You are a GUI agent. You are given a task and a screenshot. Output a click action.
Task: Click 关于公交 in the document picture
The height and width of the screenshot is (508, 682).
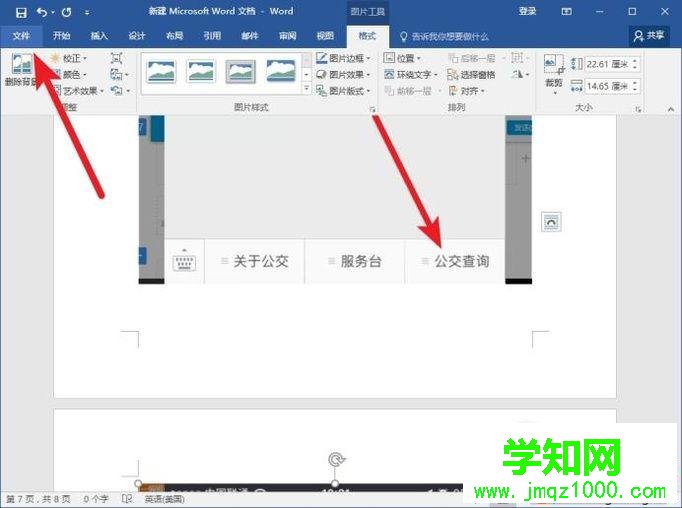[x=261, y=261]
